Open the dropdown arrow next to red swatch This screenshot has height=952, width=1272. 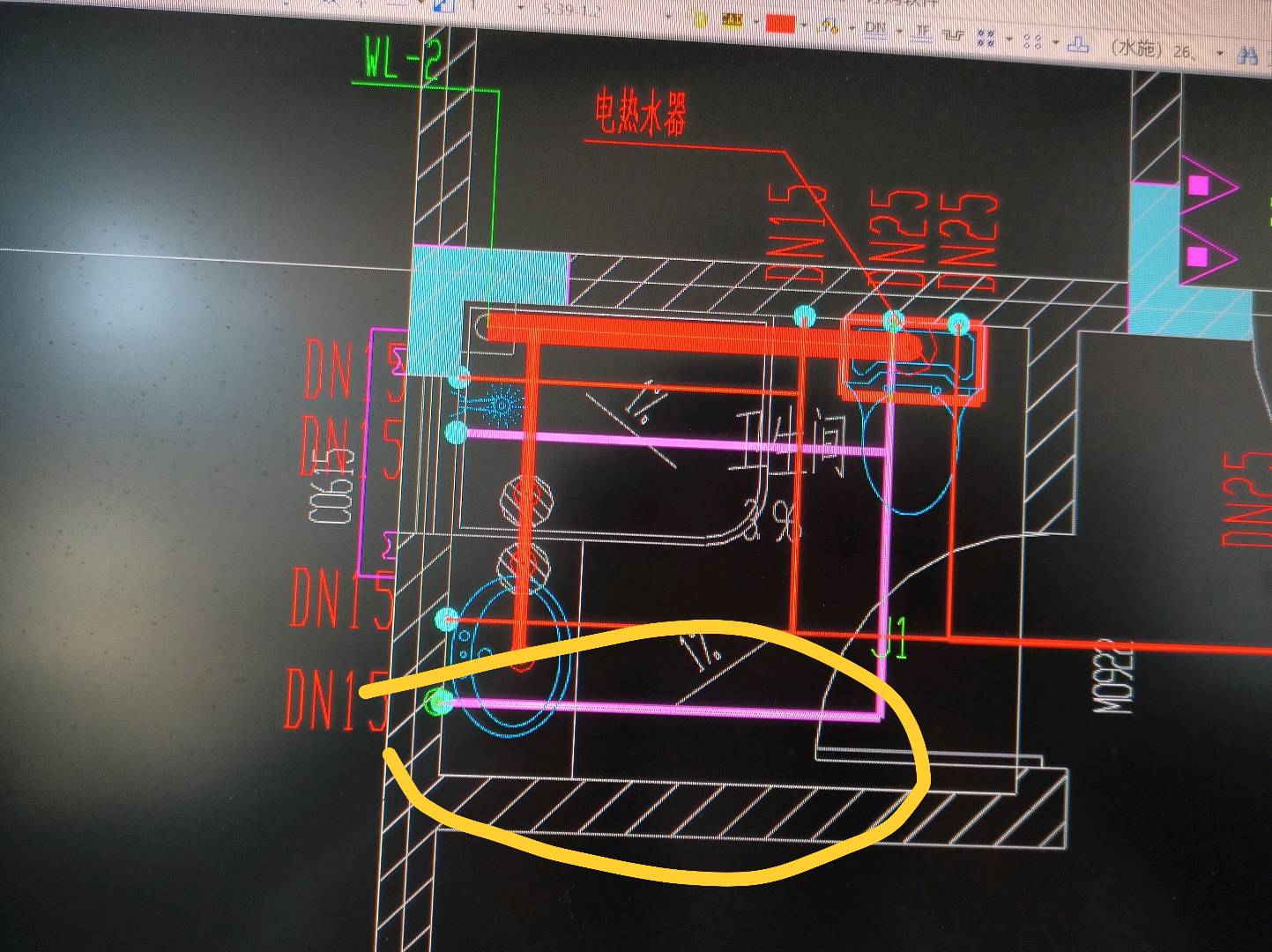coord(803,25)
